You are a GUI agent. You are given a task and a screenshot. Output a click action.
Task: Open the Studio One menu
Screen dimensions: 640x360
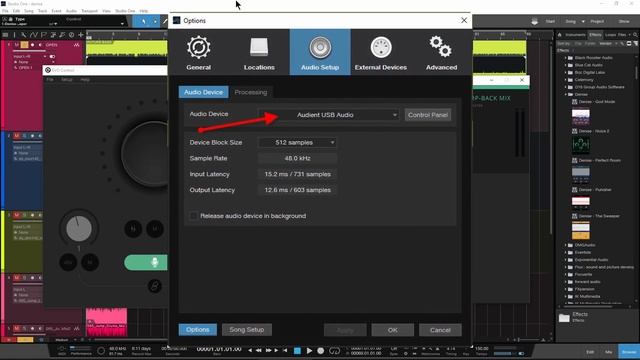point(125,11)
